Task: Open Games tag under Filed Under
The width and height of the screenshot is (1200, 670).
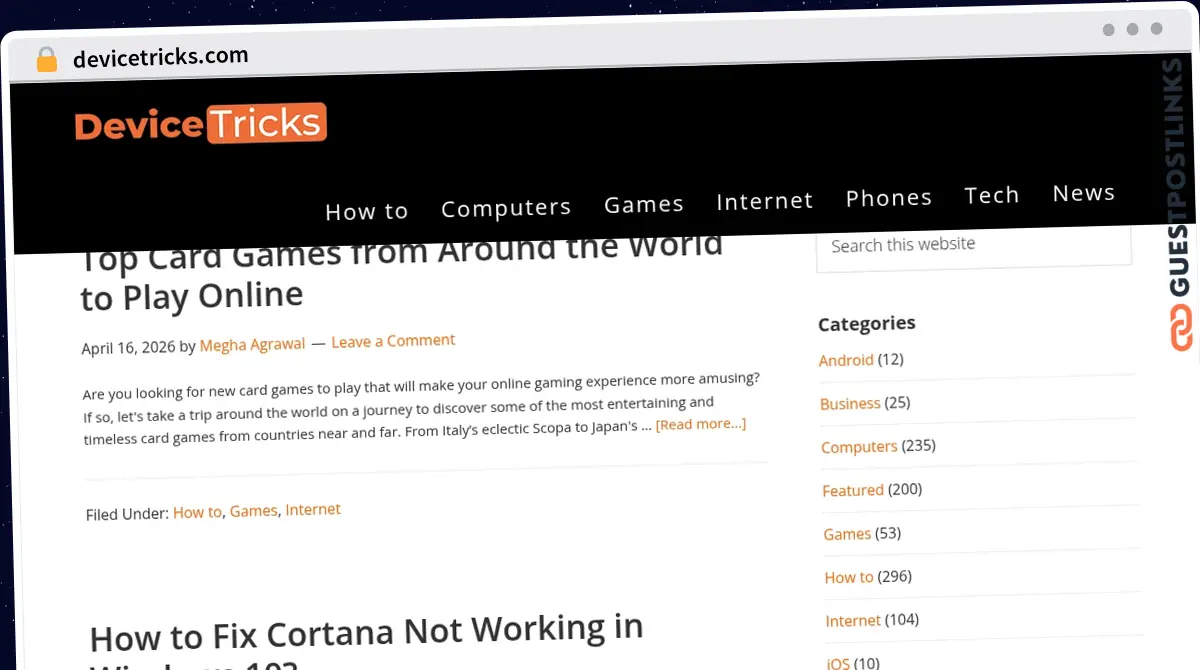Action: click(253, 511)
